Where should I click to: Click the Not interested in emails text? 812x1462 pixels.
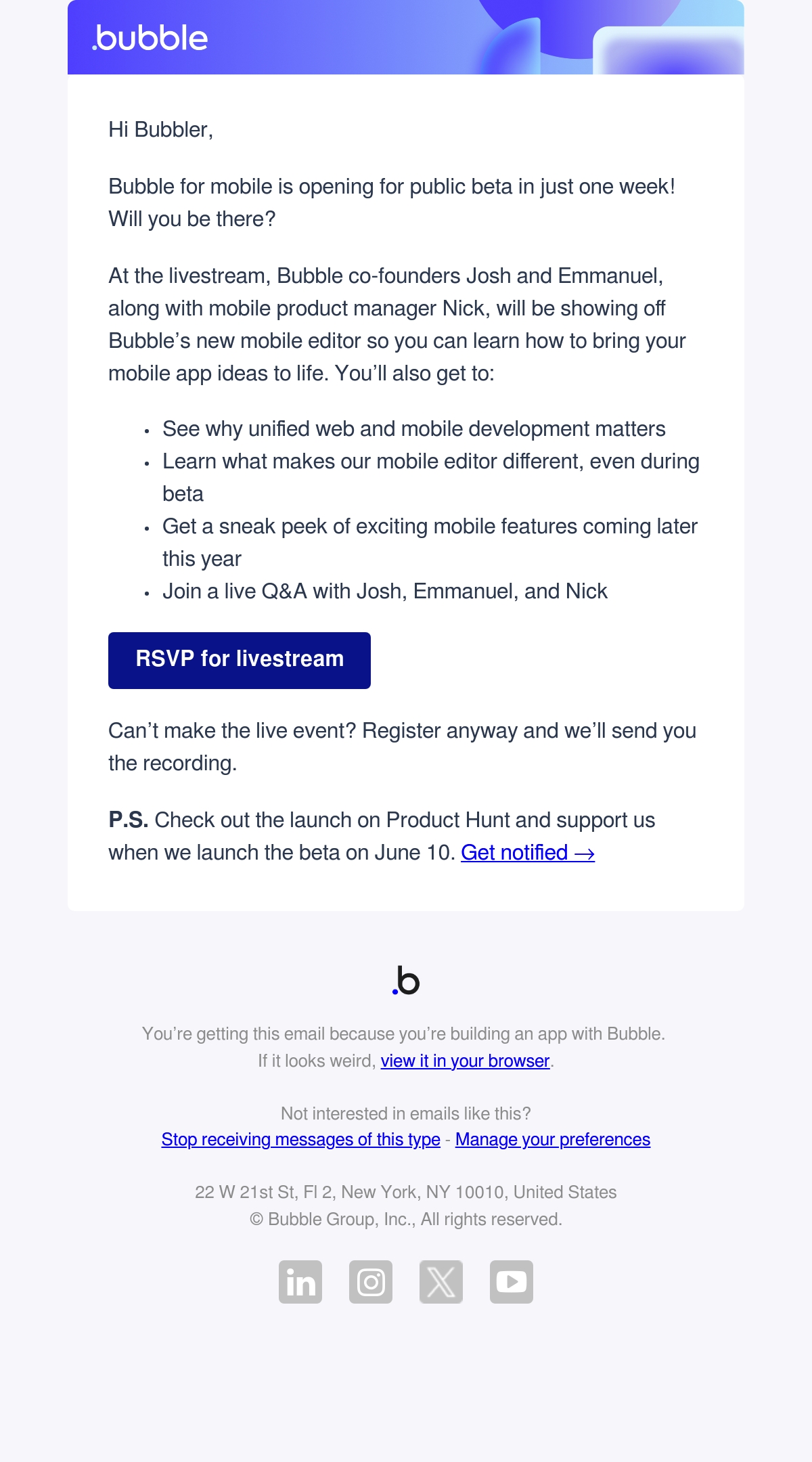click(x=406, y=1113)
